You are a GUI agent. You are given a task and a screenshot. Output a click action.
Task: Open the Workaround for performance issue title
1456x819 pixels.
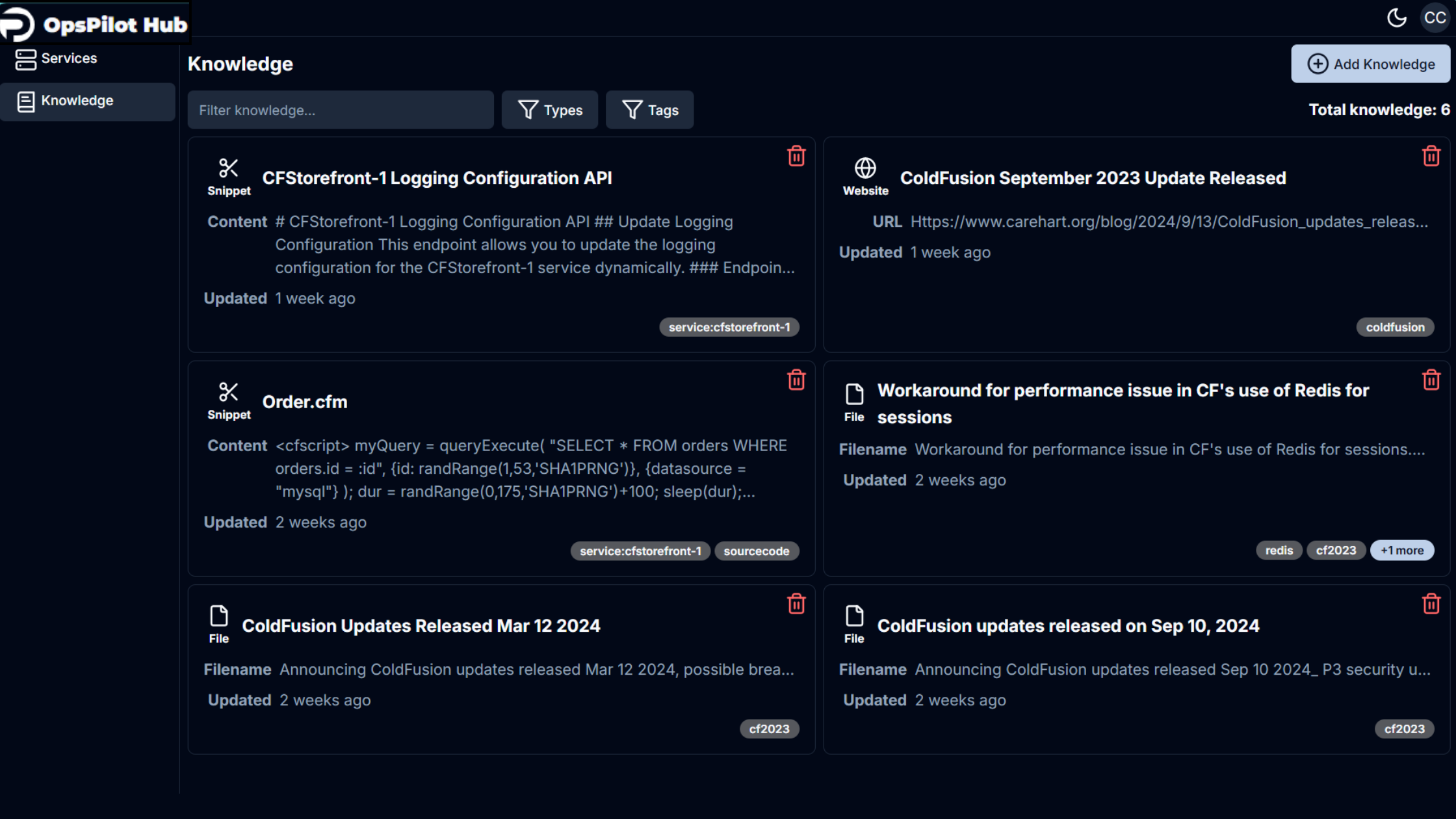(x=1123, y=404)
